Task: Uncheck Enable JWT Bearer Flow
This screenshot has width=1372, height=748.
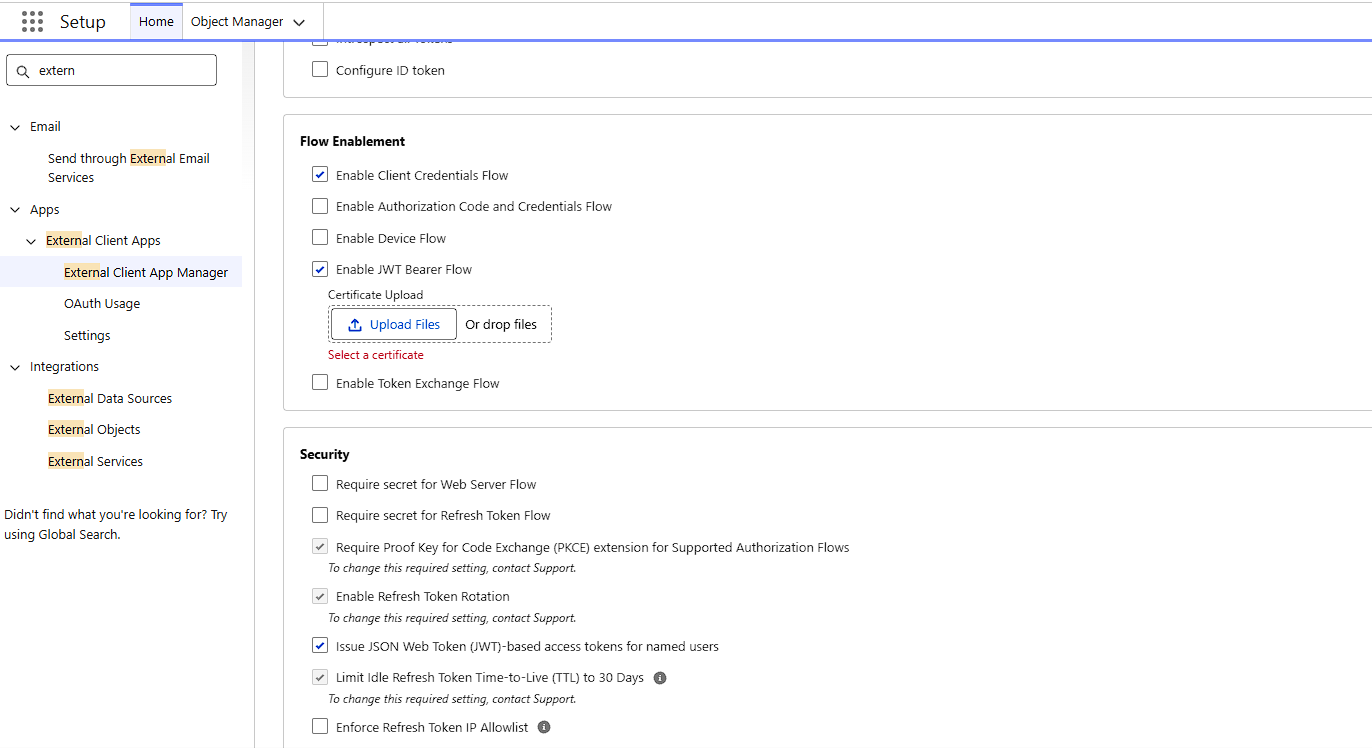Action: click(320, 269)
